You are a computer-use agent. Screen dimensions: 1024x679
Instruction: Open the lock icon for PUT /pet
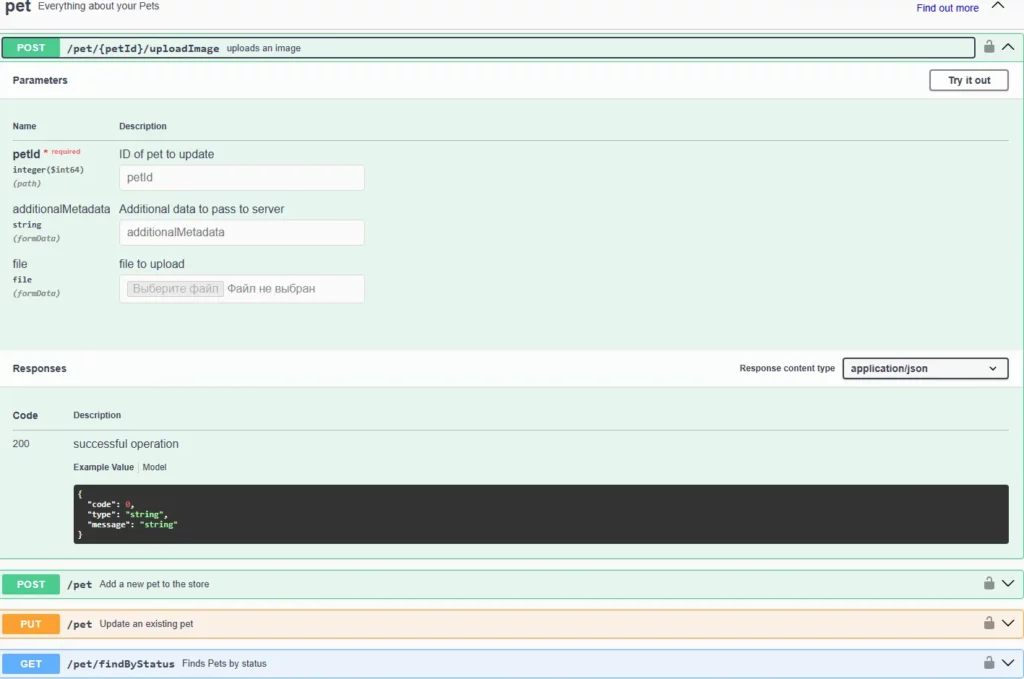click(988, 623)
